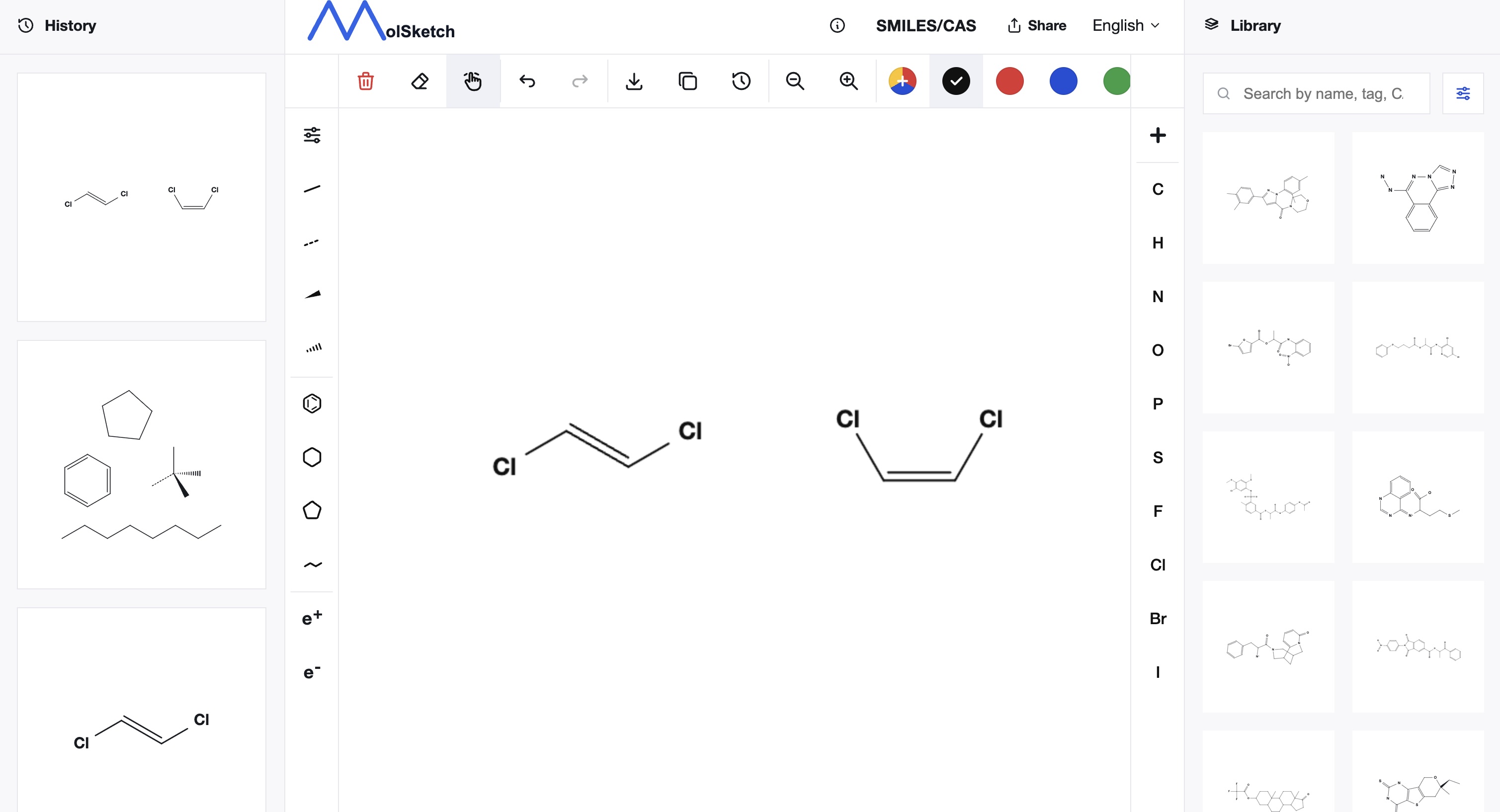Pick the red color swatch

click(1010, 81)
